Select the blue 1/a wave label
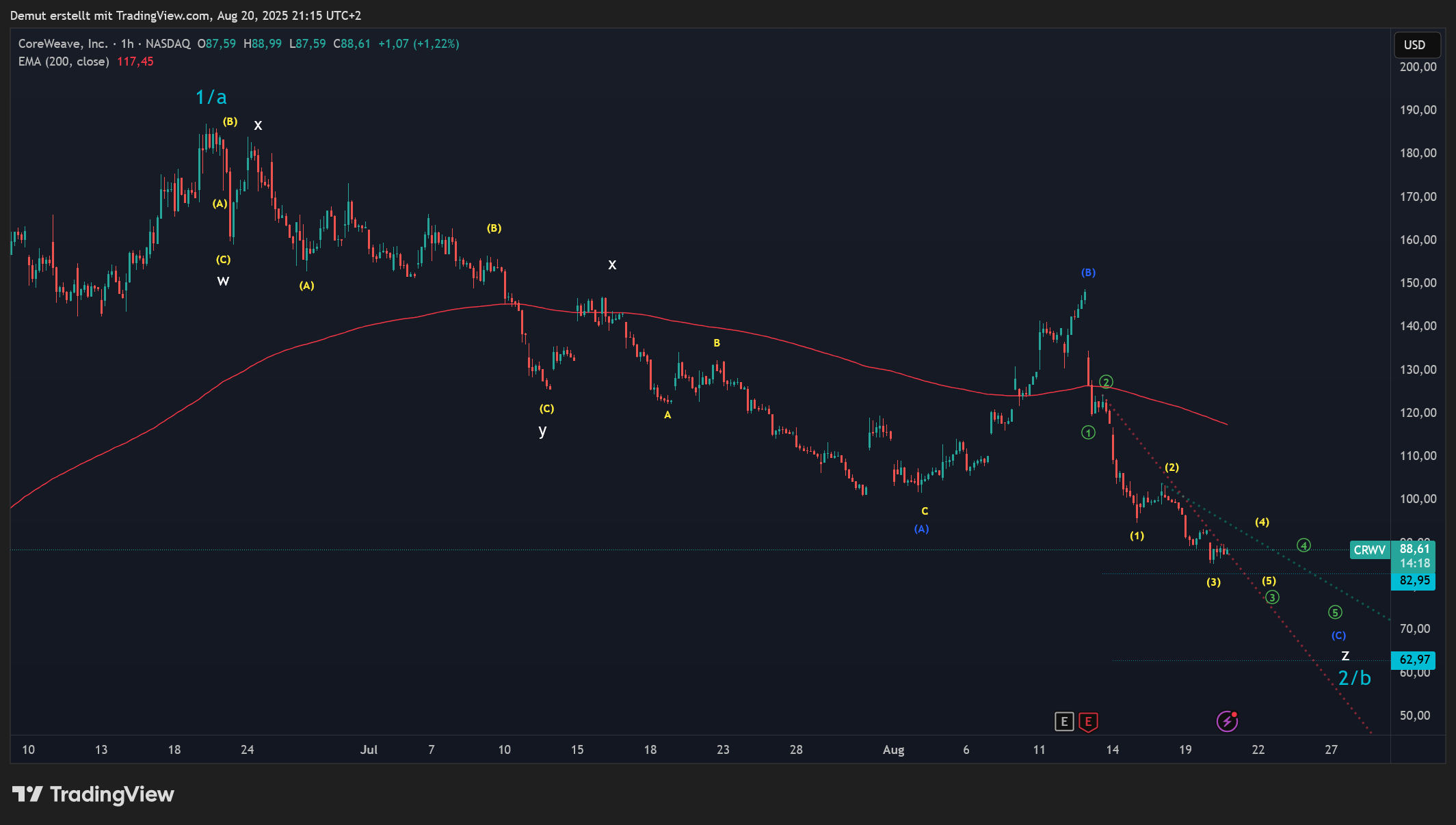 point(211,97)
